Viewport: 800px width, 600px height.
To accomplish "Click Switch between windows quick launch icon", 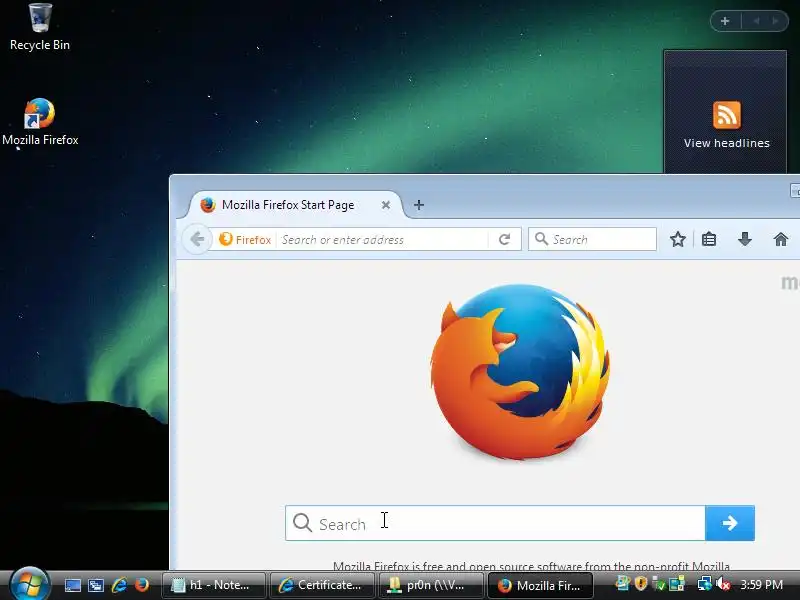I will pos(95,585).
